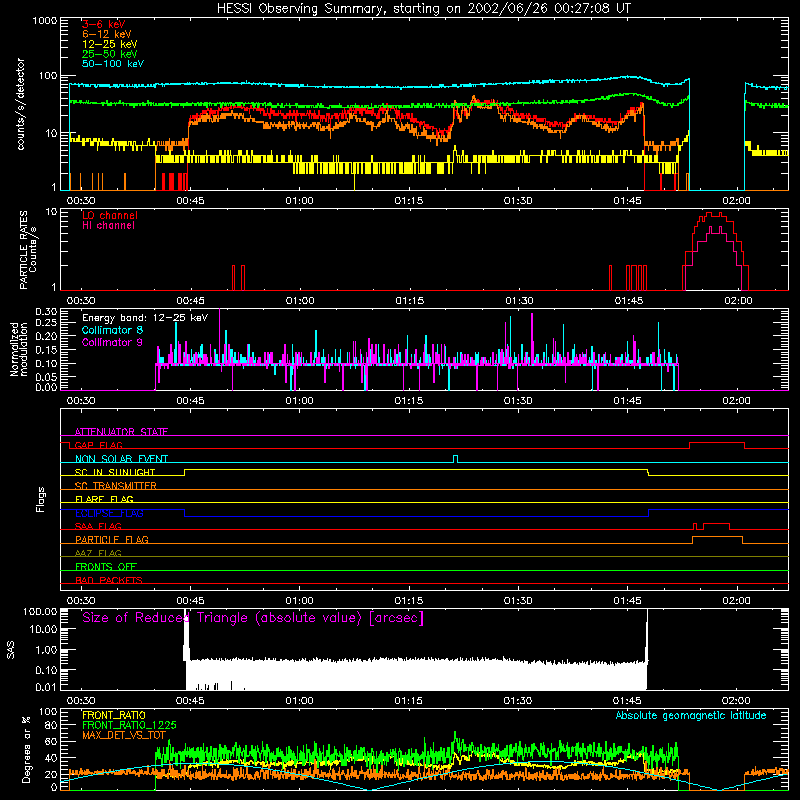Select the cyan 50-100 keV legend label

click(113, 64)
